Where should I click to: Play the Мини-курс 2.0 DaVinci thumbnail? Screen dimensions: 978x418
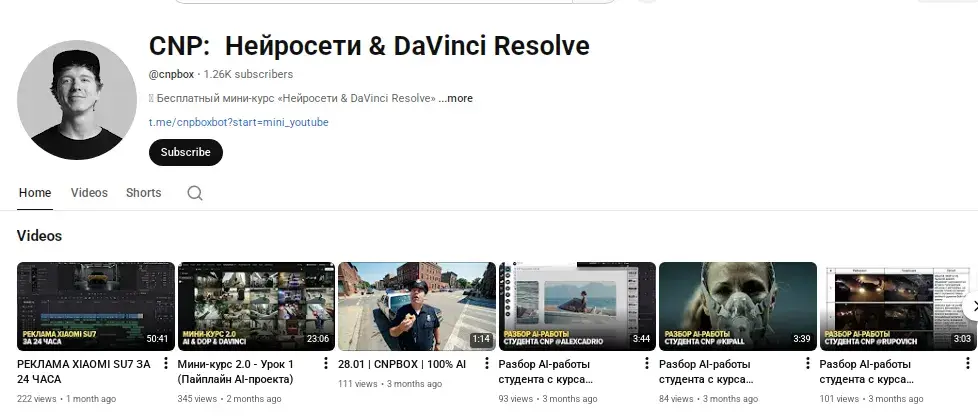click(x=256, y=306)
